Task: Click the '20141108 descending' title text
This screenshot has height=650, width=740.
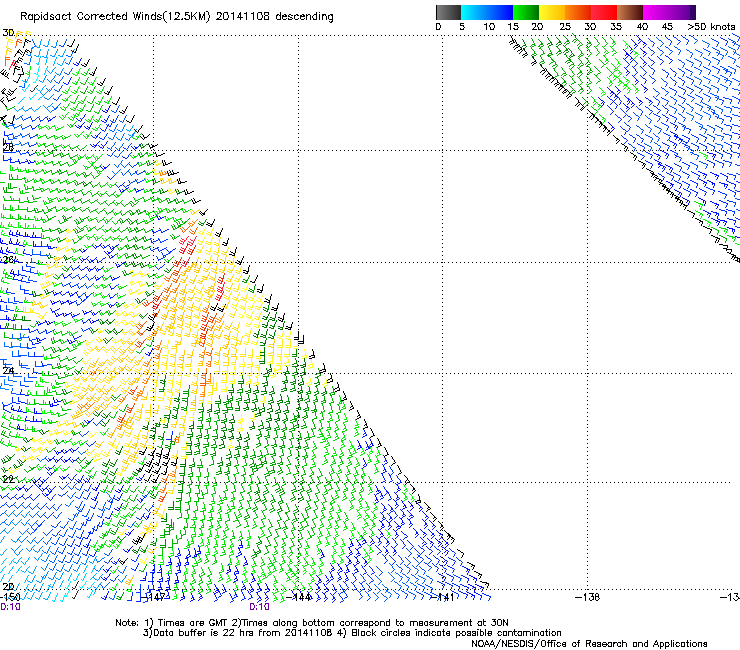Action: (275, 17)
